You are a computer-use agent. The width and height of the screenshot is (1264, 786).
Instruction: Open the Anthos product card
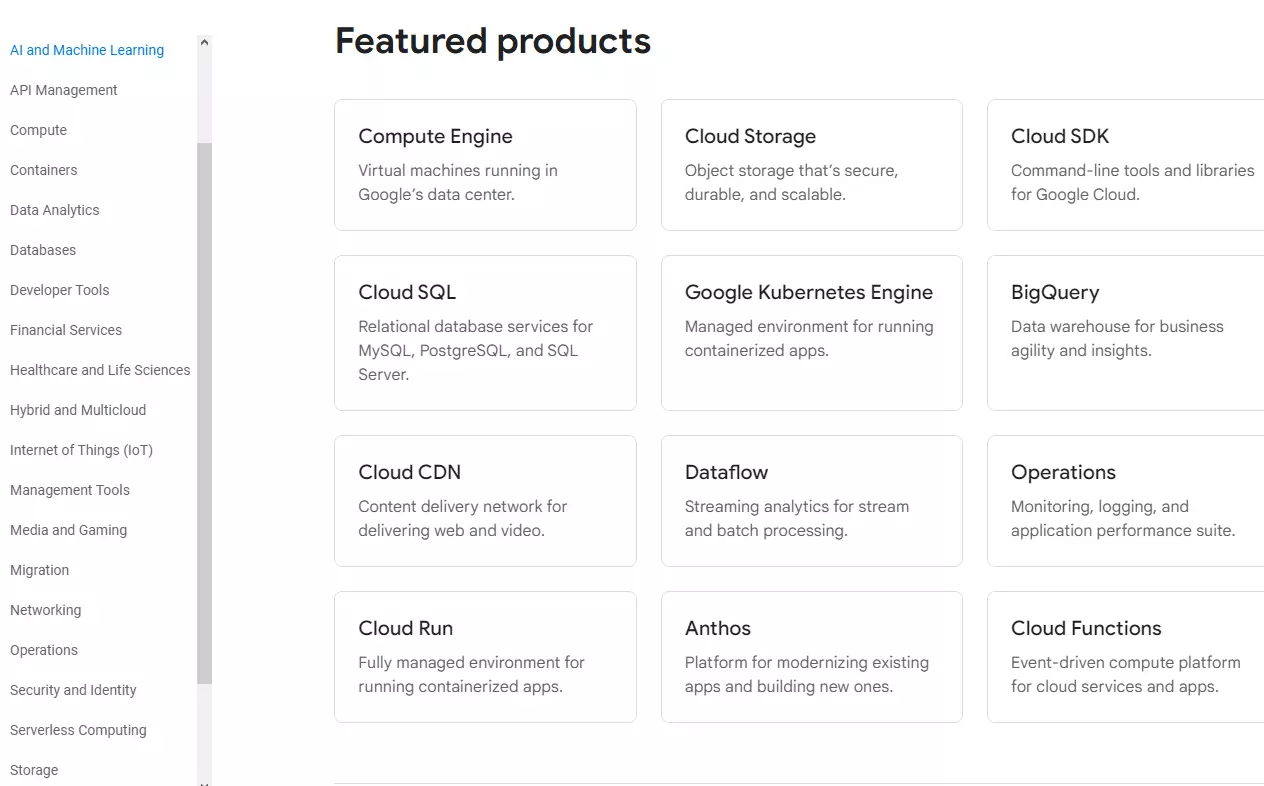(811, 657)
